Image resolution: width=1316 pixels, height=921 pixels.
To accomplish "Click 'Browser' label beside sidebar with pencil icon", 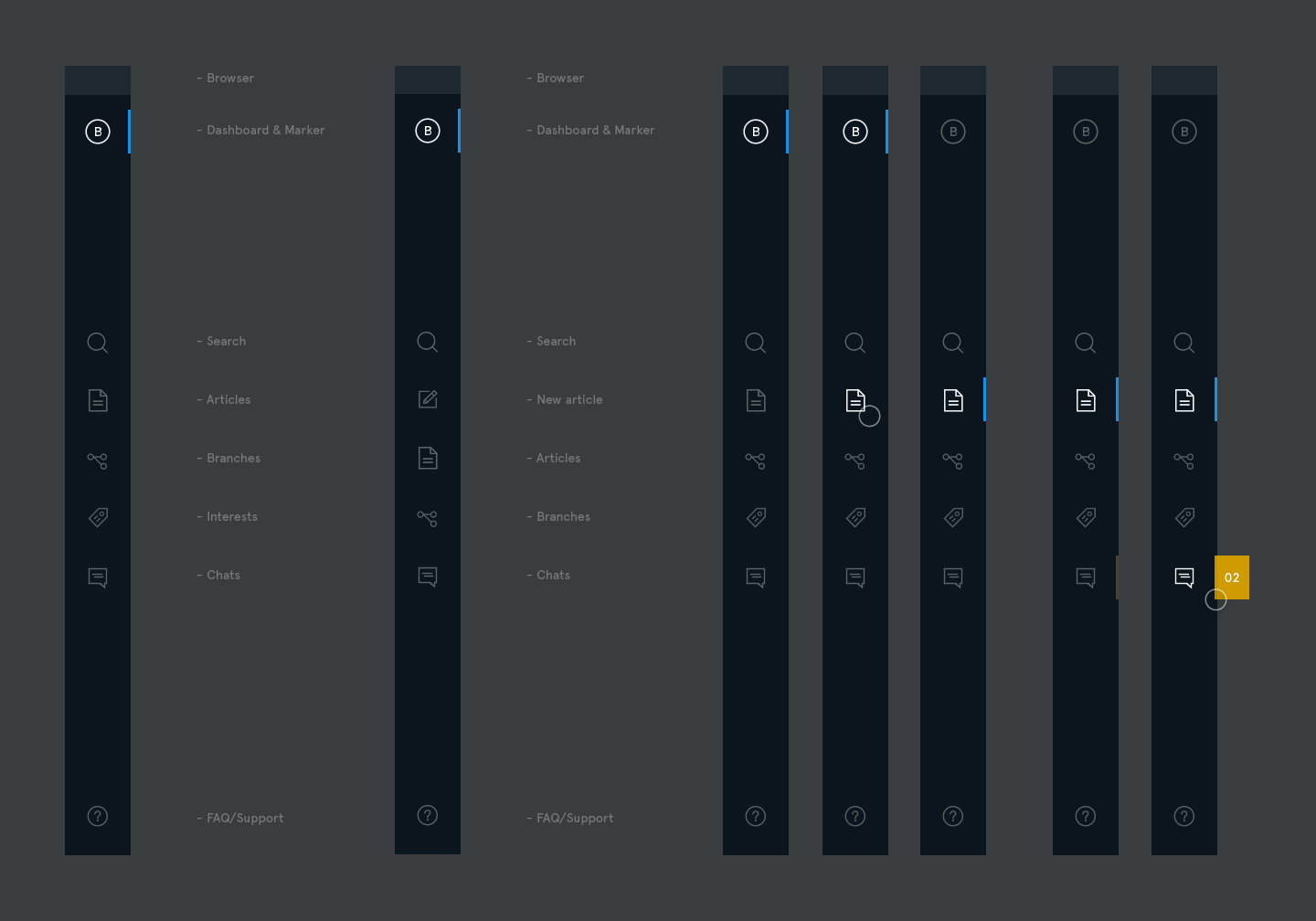I will 560,78.
